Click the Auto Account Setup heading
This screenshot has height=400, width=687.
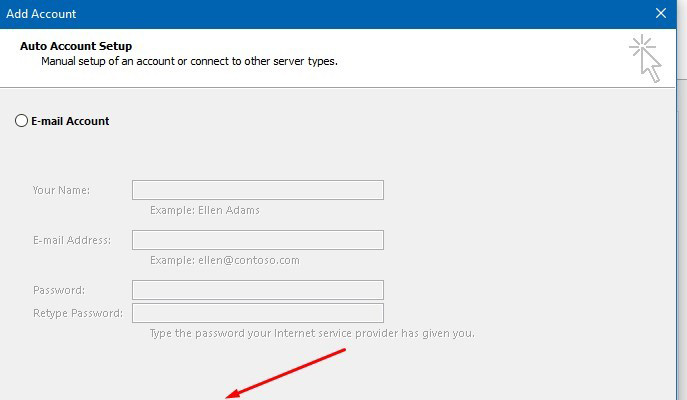pyautogui.click(x=76, y=46)
